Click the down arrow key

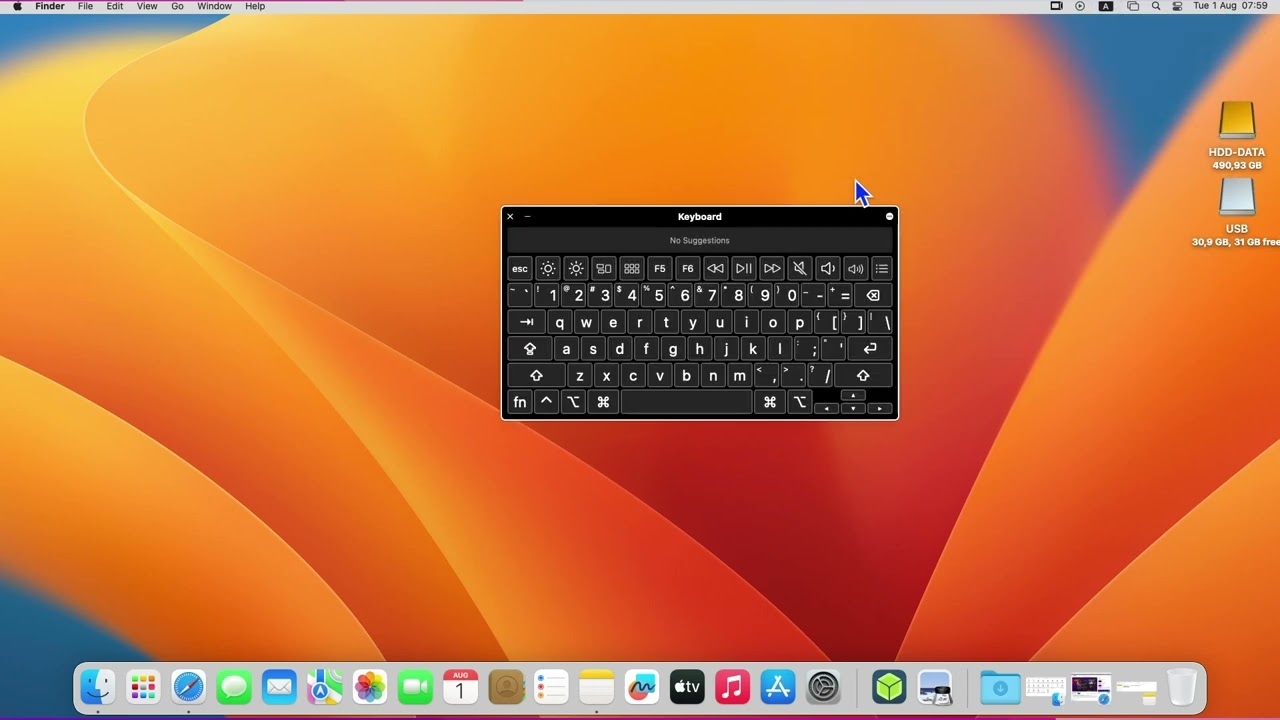[x=853, y=408]
